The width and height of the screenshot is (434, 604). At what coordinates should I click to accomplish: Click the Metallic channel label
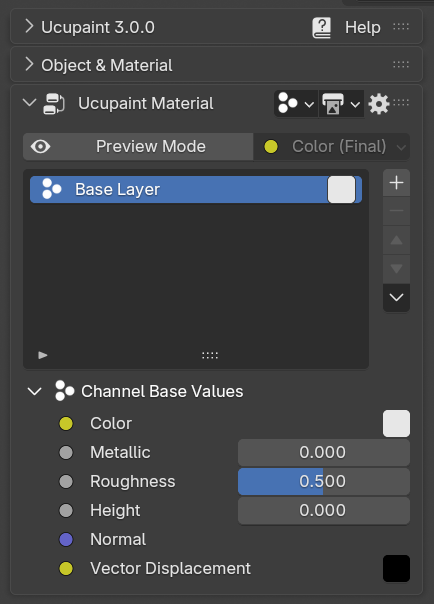(120, 452)
